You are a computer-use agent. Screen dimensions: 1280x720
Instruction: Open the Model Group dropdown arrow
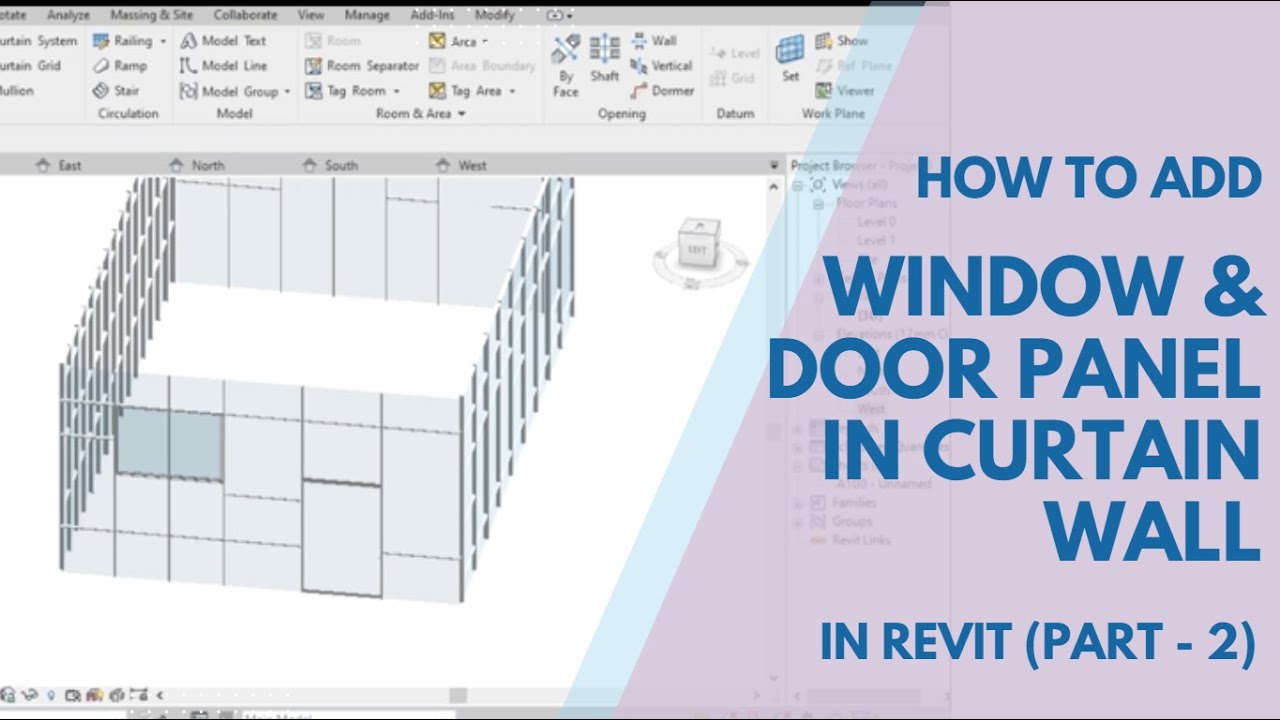click(287, 92)
